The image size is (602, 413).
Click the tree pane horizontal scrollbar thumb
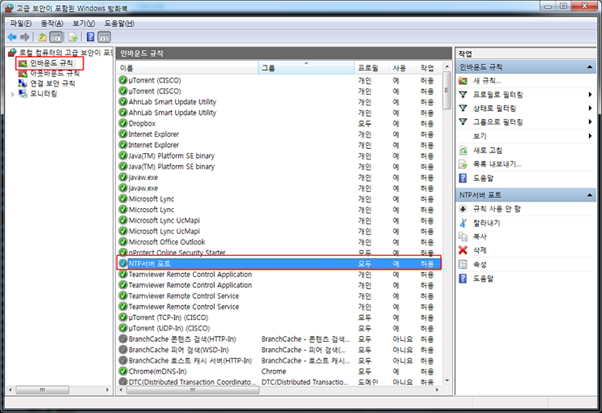[x=43, y=390]
